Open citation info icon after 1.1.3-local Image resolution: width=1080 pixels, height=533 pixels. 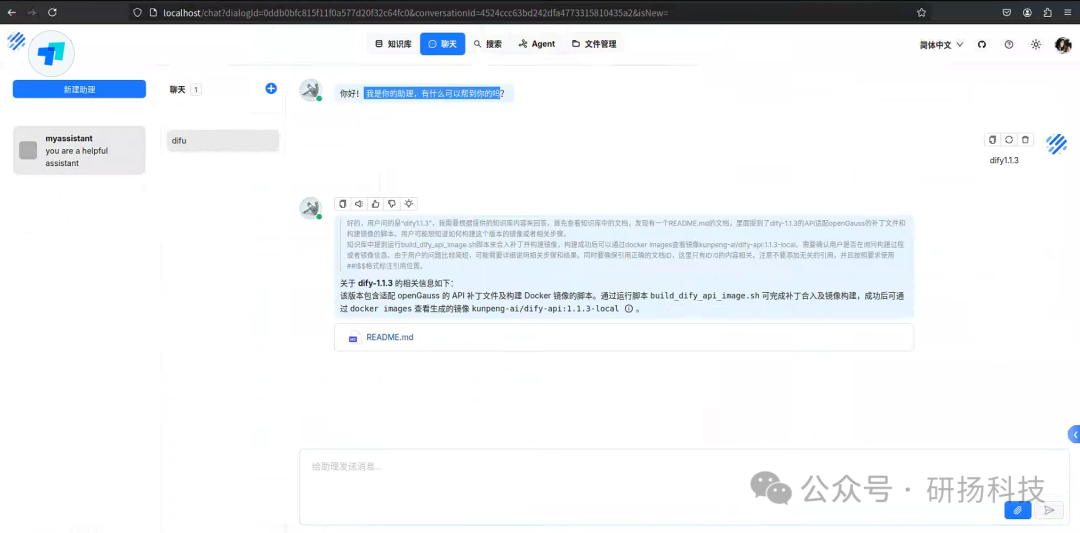(x=628, y=309)
